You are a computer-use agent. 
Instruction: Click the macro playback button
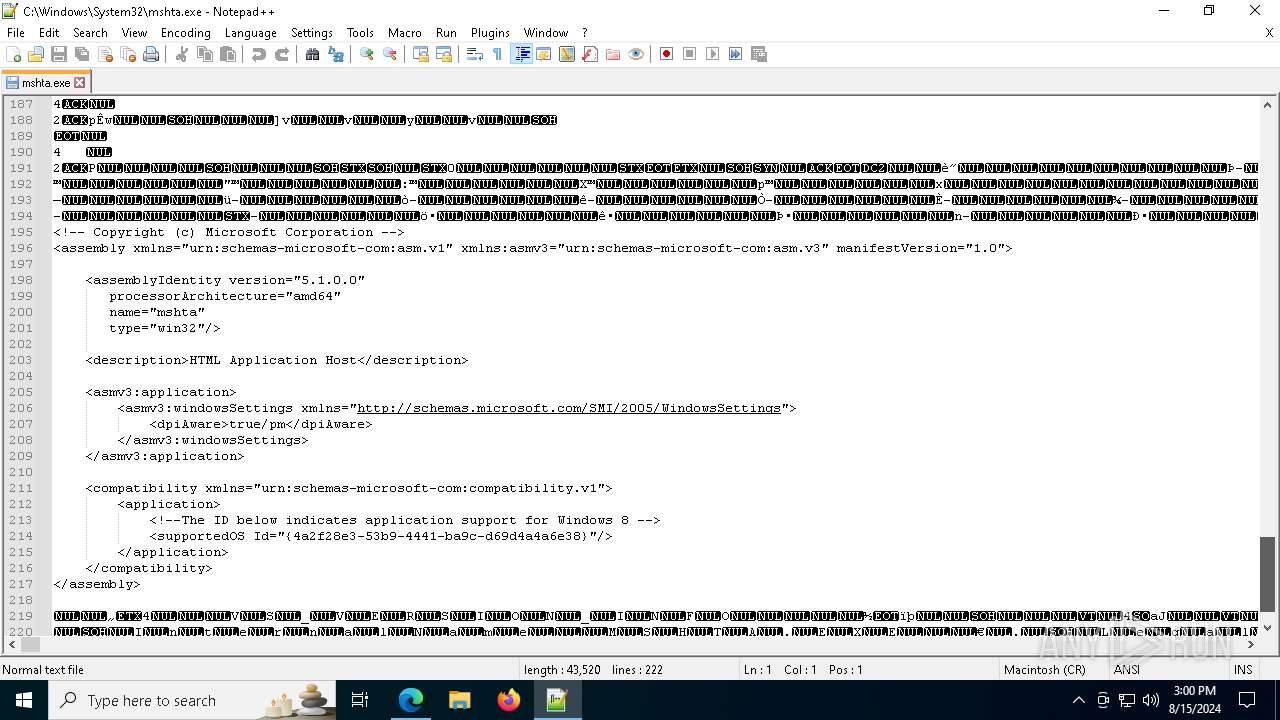pyautogui.click(x=713, y=54)
